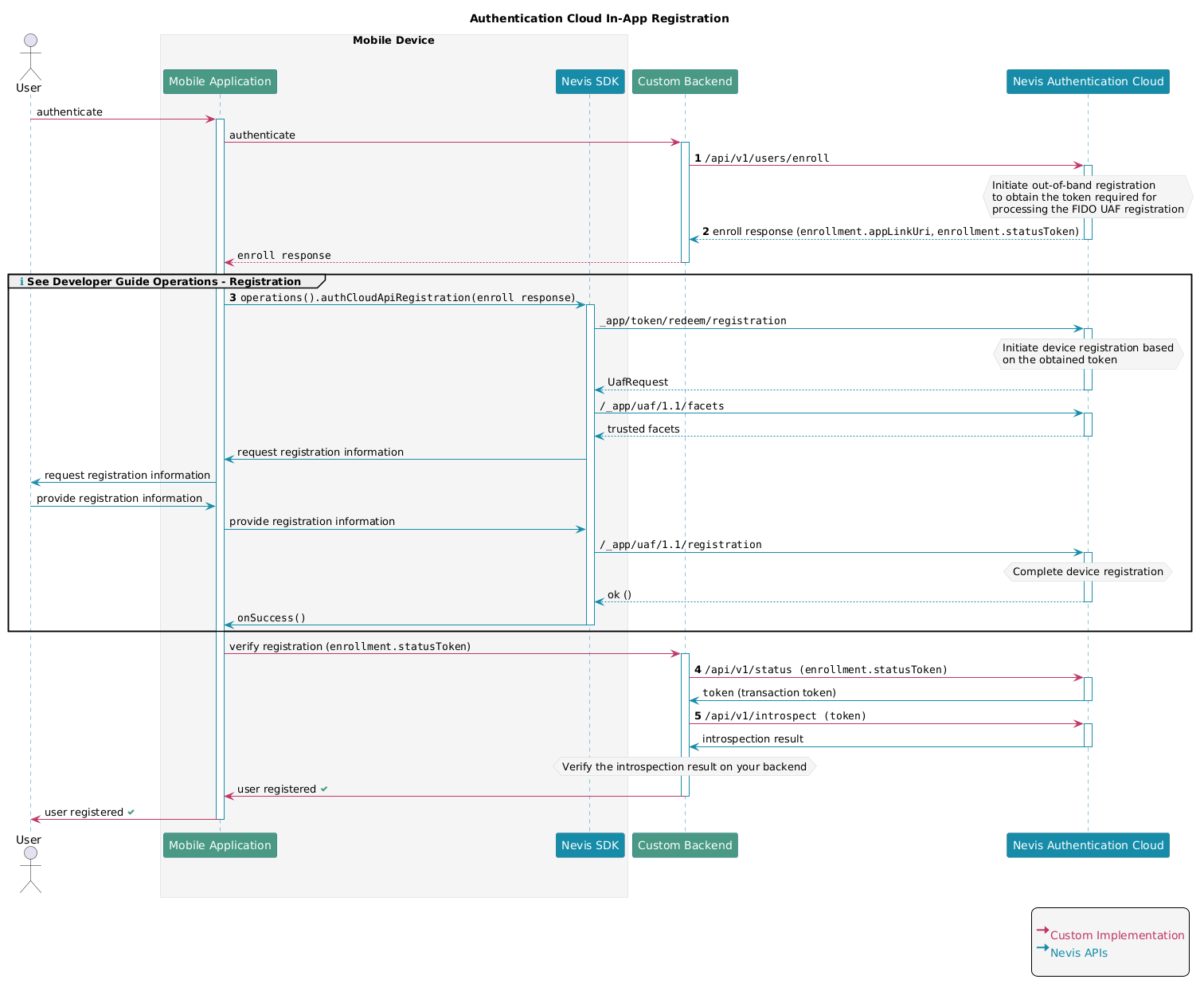The height and width of the screenshot is (991, 1204).
Task: Click Verify the introspection result note
Action: click(685, 767)
